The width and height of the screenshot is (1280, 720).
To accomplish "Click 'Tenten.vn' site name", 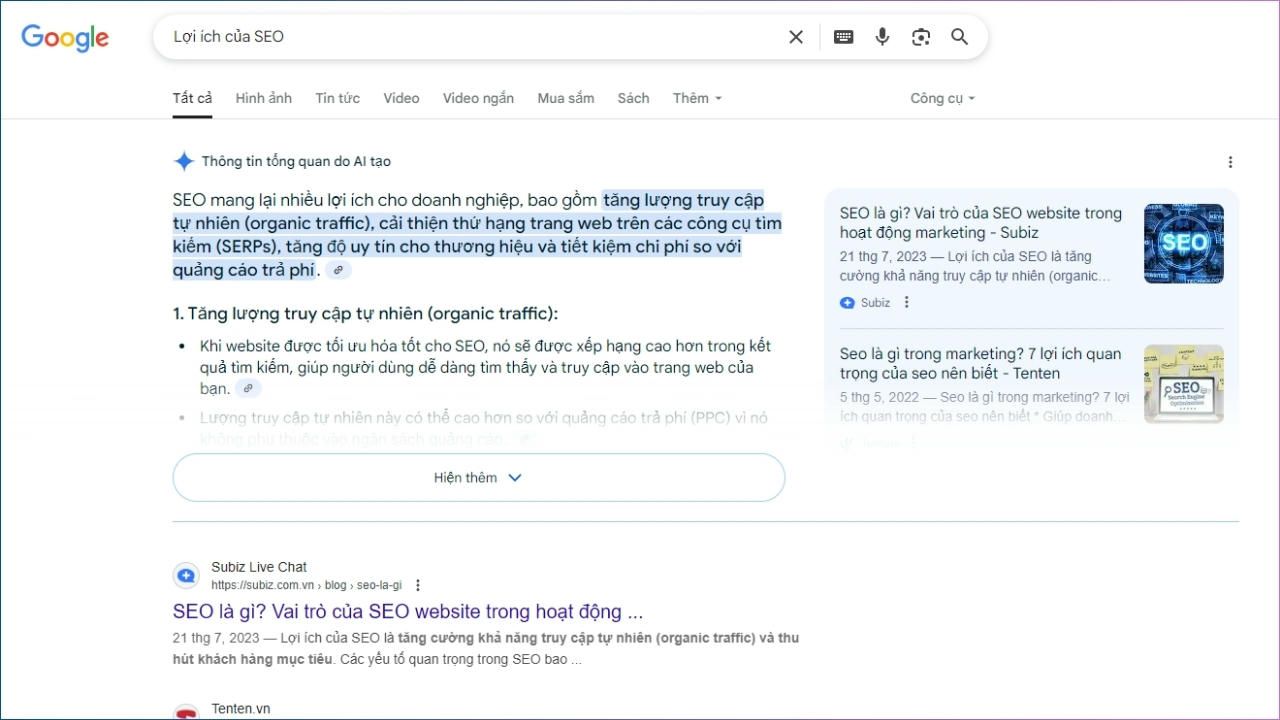I will pos(241,709).
